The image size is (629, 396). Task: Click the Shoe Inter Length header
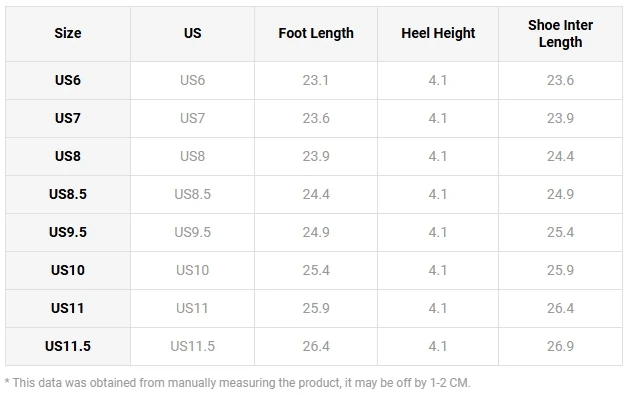tap(560, 34)
